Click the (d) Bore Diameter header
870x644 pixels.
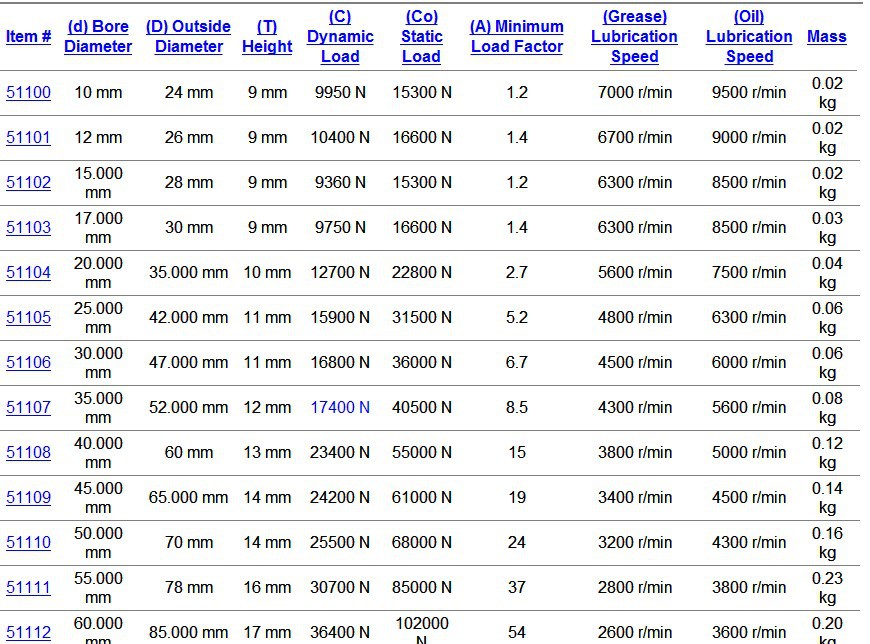[x=98, y=37]
